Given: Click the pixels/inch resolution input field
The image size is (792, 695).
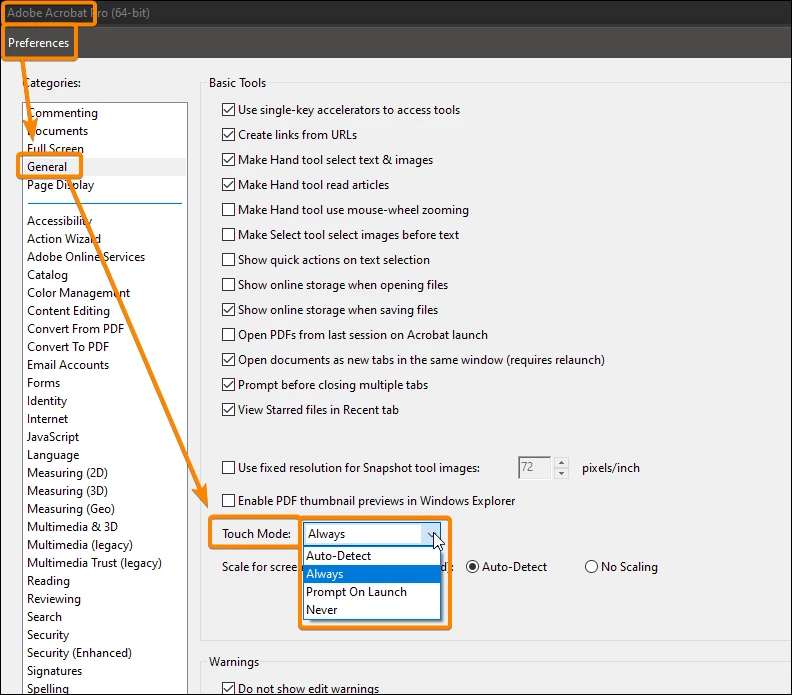Looking at the screenshot, I should coord(534,468).
